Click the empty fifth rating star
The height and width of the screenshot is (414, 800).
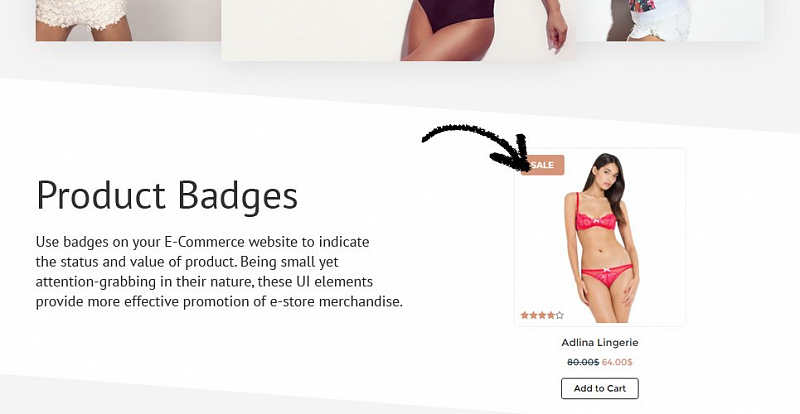[560, 315]
